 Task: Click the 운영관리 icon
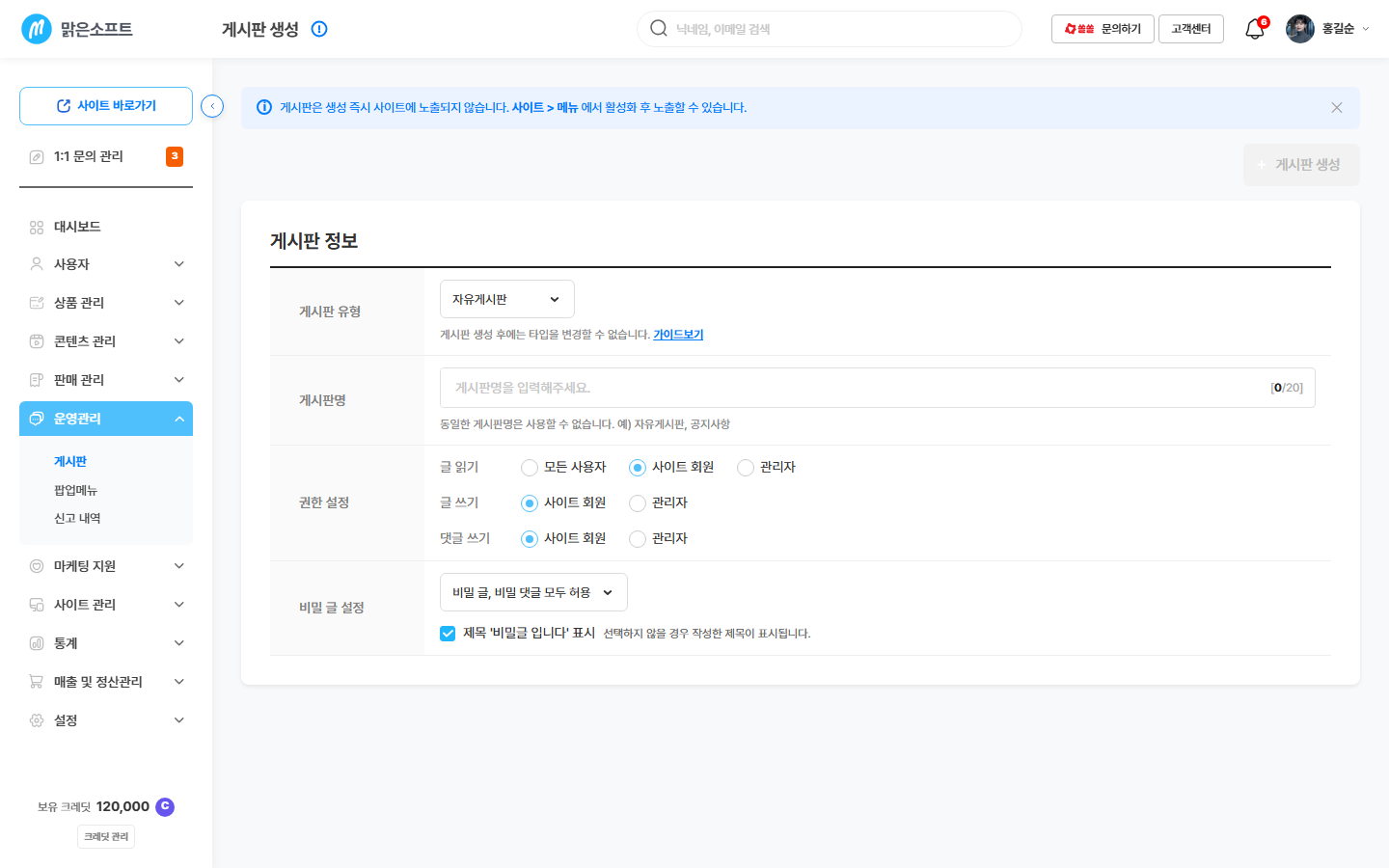coord(37,419)
